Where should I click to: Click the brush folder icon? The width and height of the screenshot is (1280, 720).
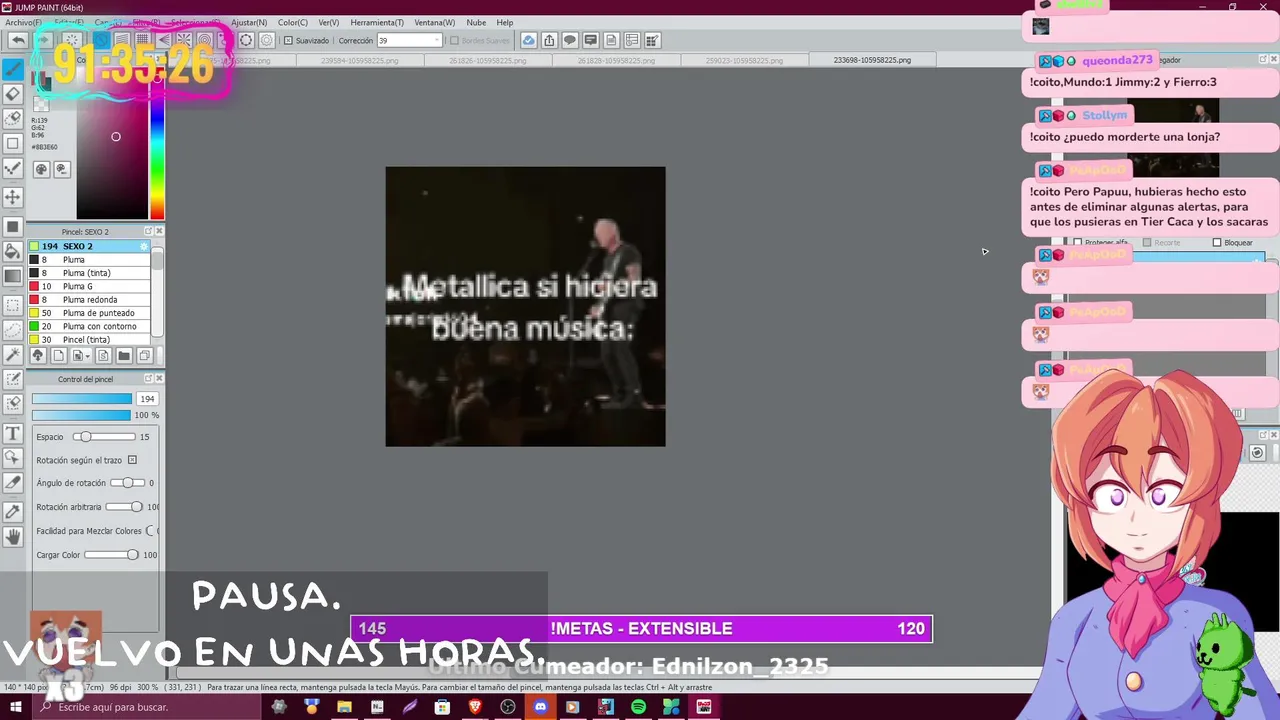pyautogui.click(x=124, y=355)
